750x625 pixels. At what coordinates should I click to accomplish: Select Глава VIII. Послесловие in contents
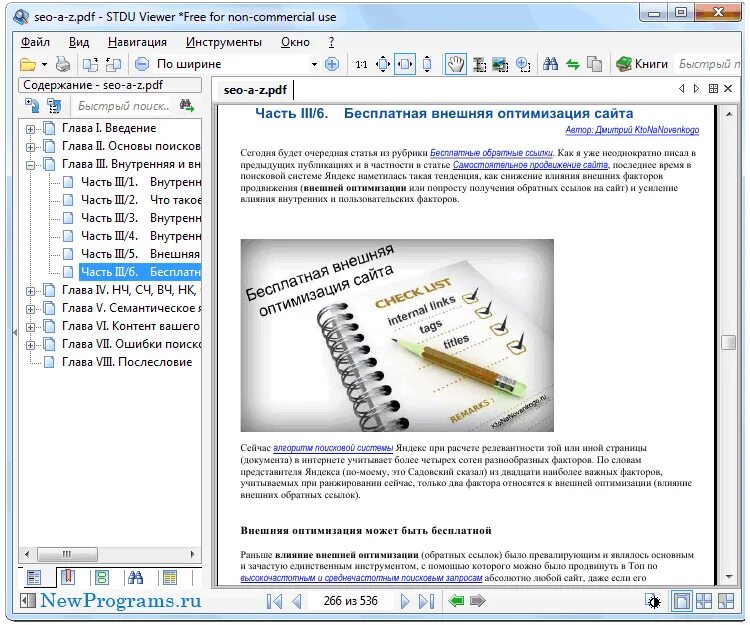point(127,362)
